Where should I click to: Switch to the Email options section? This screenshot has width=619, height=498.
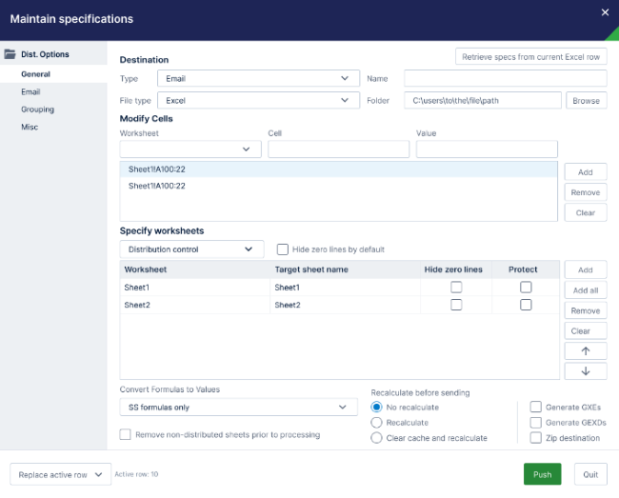31,91
